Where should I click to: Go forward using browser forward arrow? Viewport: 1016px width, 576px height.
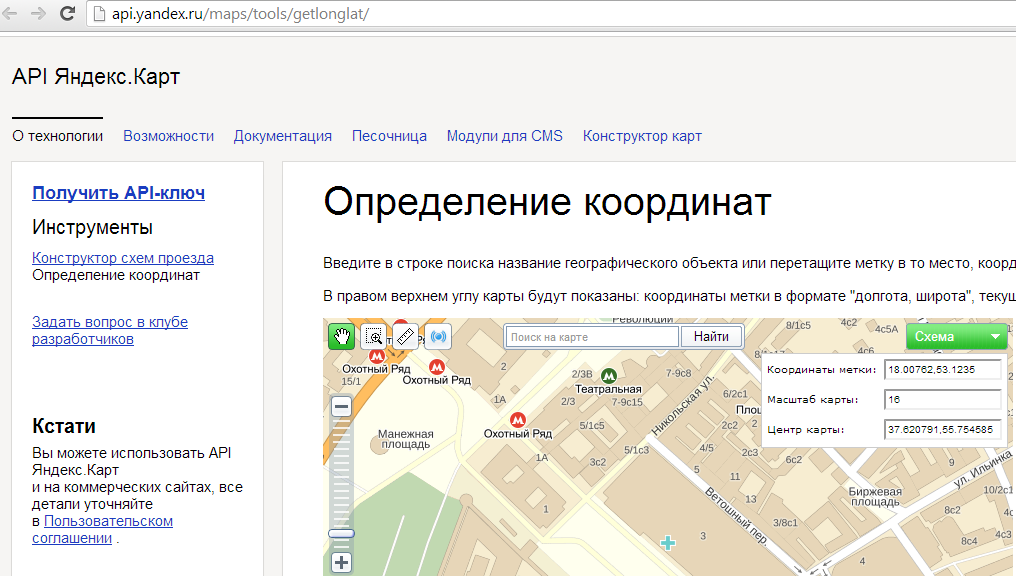(x=38, y=14)
